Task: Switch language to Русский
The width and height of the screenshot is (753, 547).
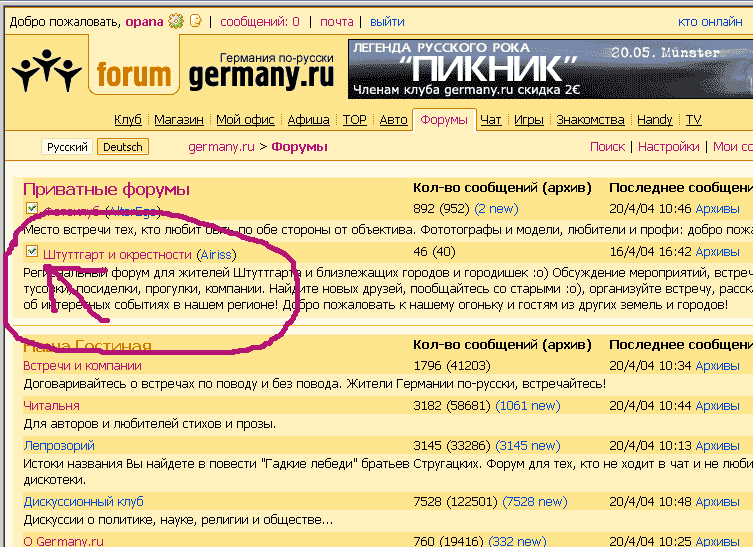Action: (x=67, y=147)
